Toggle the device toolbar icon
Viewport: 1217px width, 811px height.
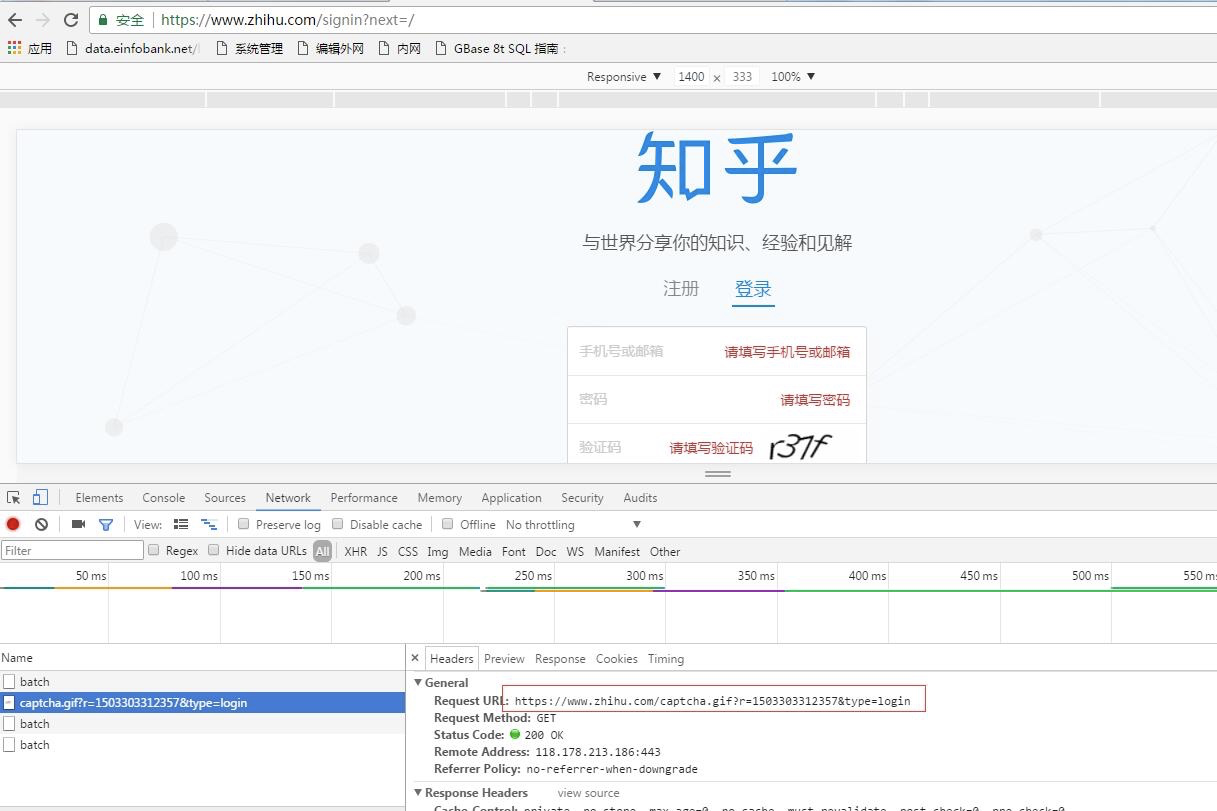coord(40,498)
